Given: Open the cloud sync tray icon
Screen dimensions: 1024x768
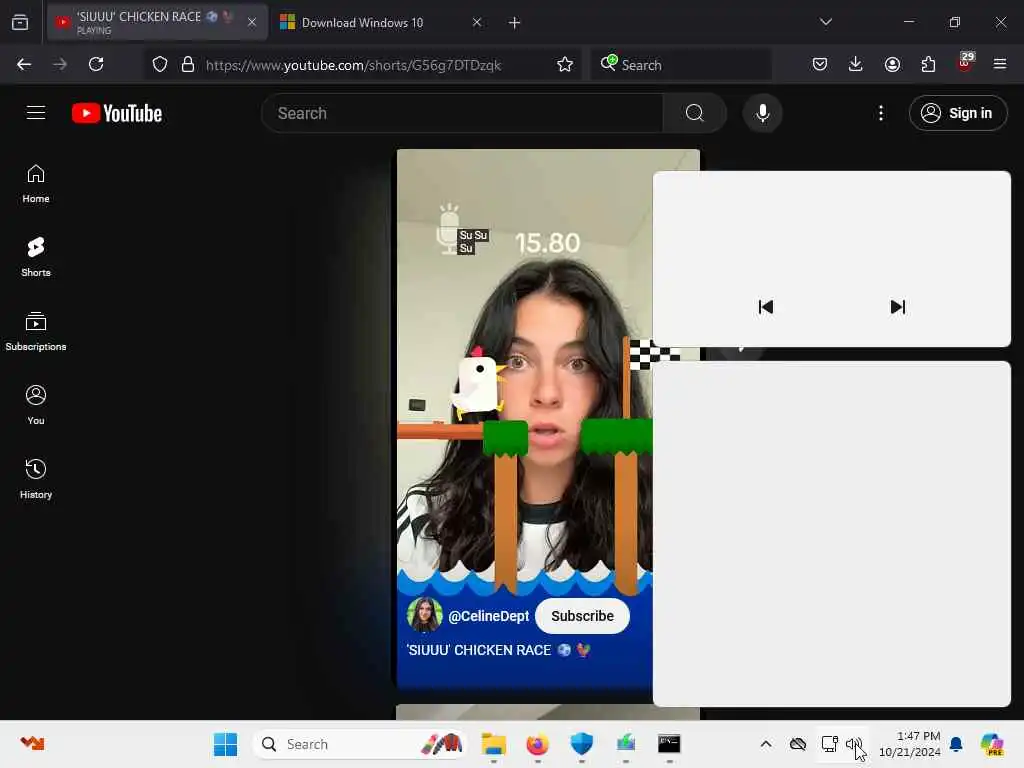Looking at the screenshot, I should coord(797,744).
